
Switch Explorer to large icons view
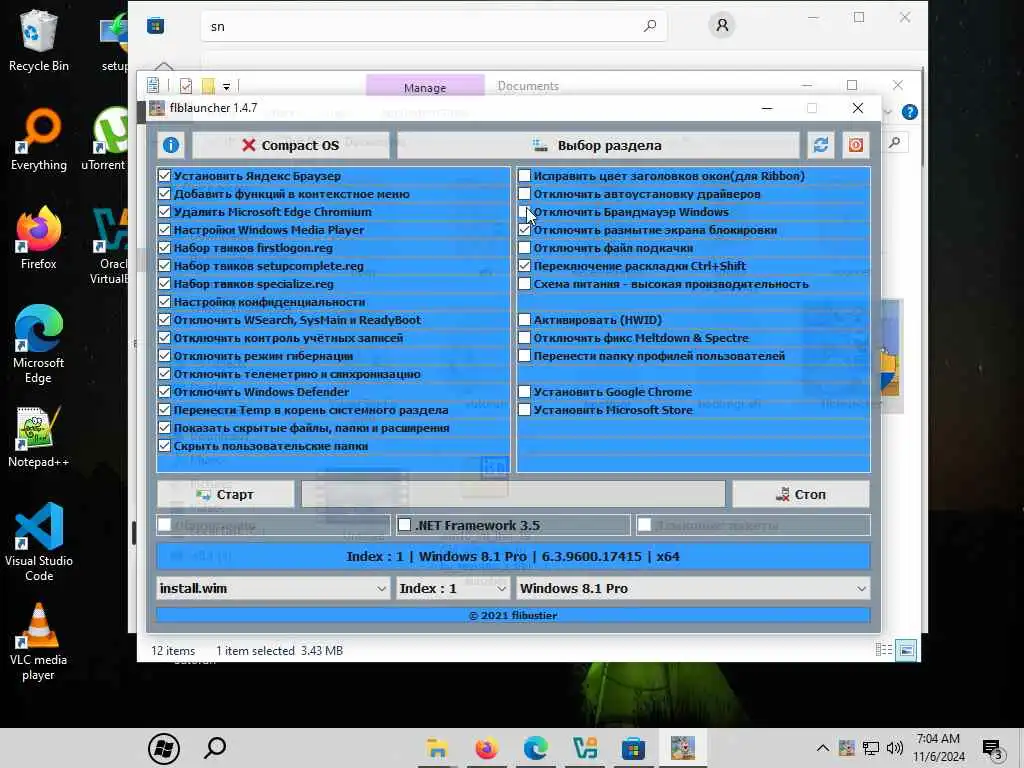[x=906, y=650]
